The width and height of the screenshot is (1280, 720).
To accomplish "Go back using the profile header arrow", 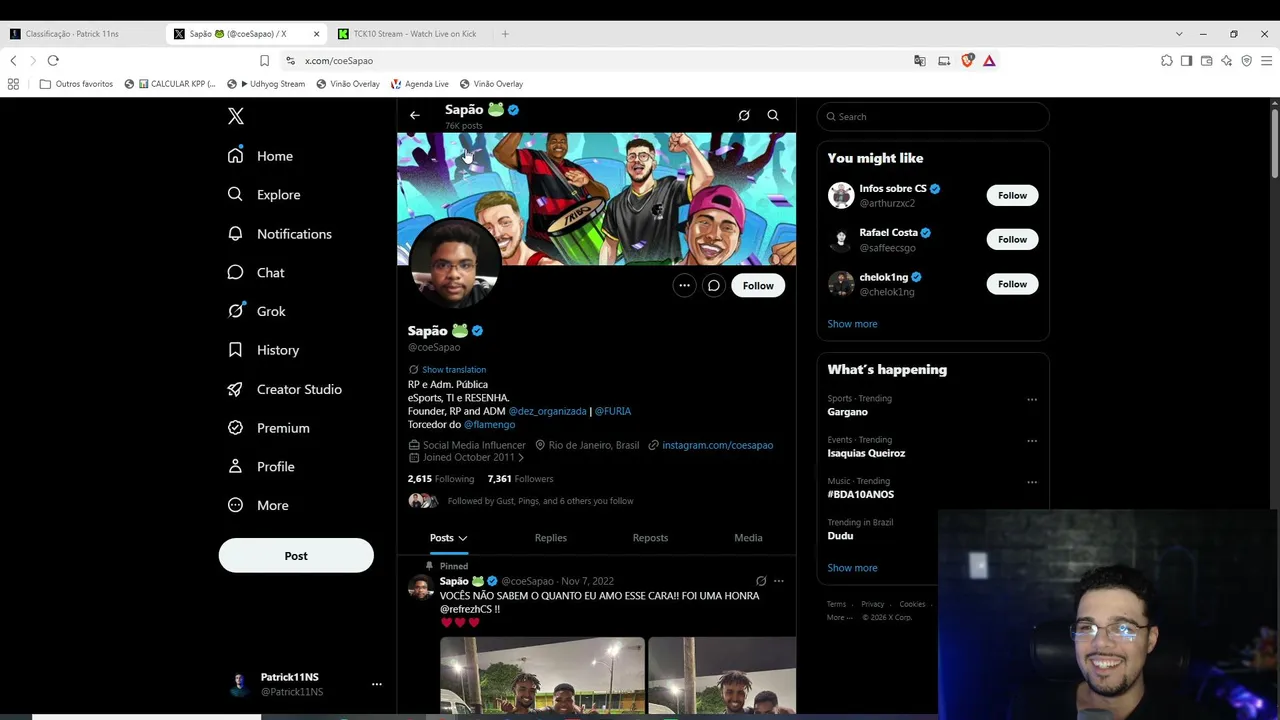I will [415, 115].
